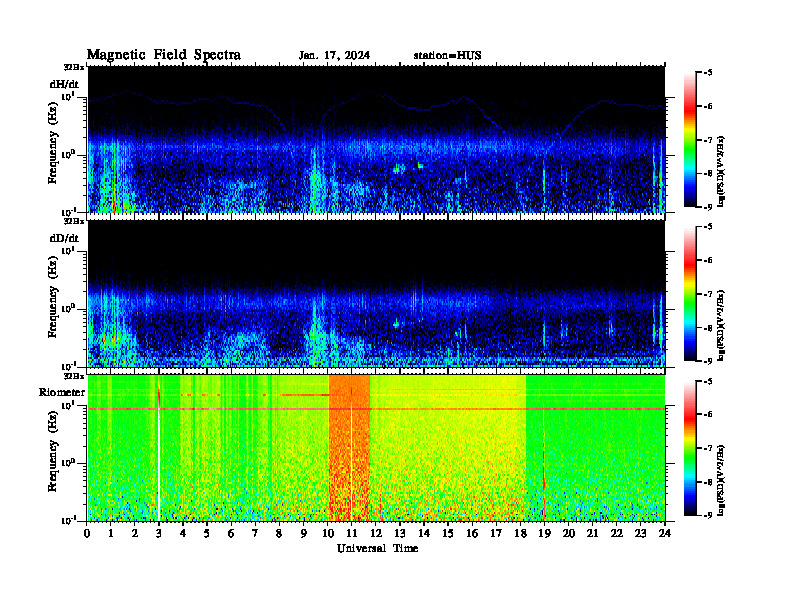Click the '-6' tick of dD/dt color bar
This screenshot has height=612, width=792.
(x=708, y=261)
